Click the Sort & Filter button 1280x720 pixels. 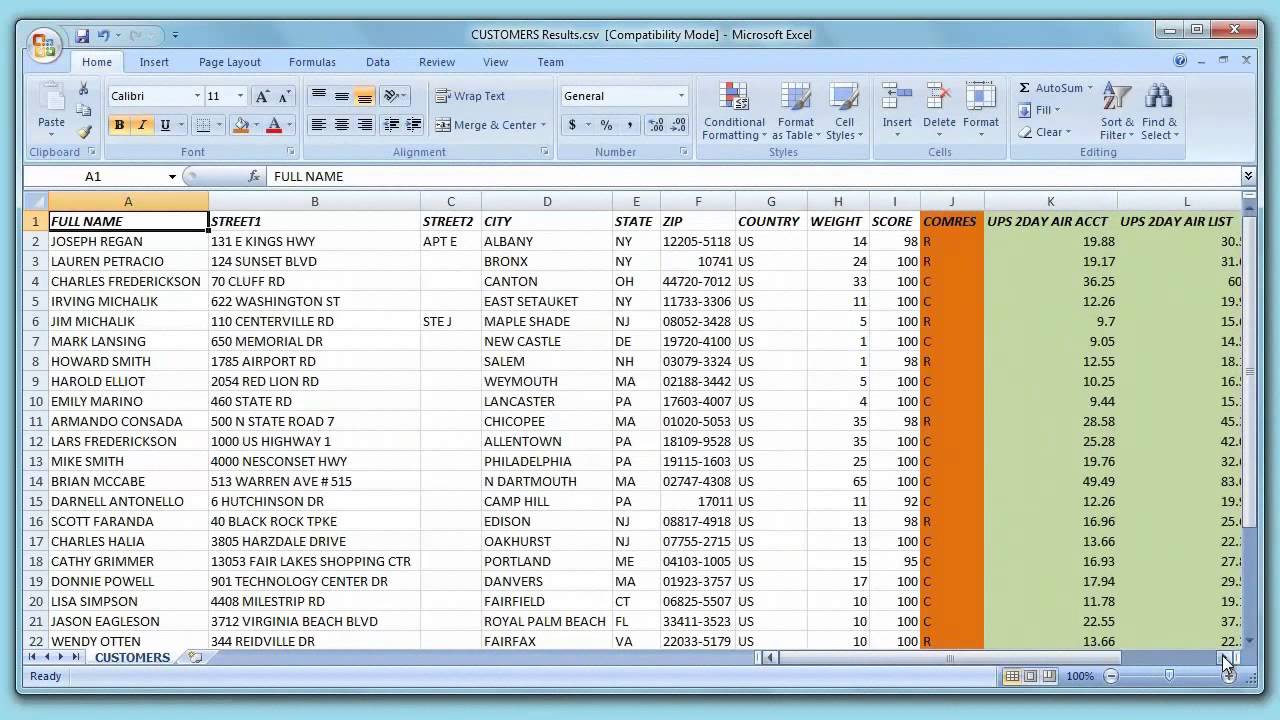[x=1117, y=112]
